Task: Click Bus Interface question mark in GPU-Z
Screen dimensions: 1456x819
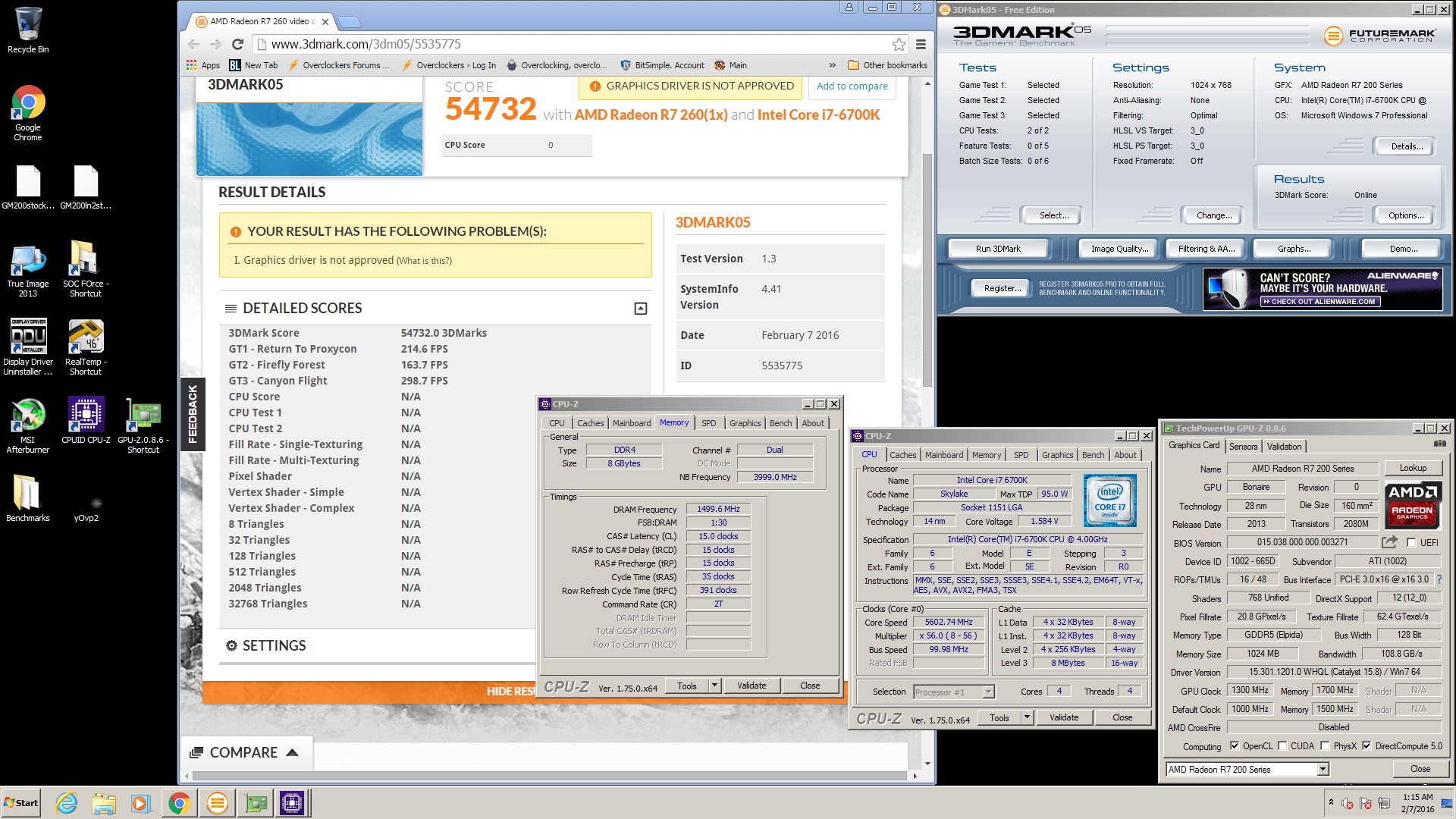Action: (x=1439, y=579)
